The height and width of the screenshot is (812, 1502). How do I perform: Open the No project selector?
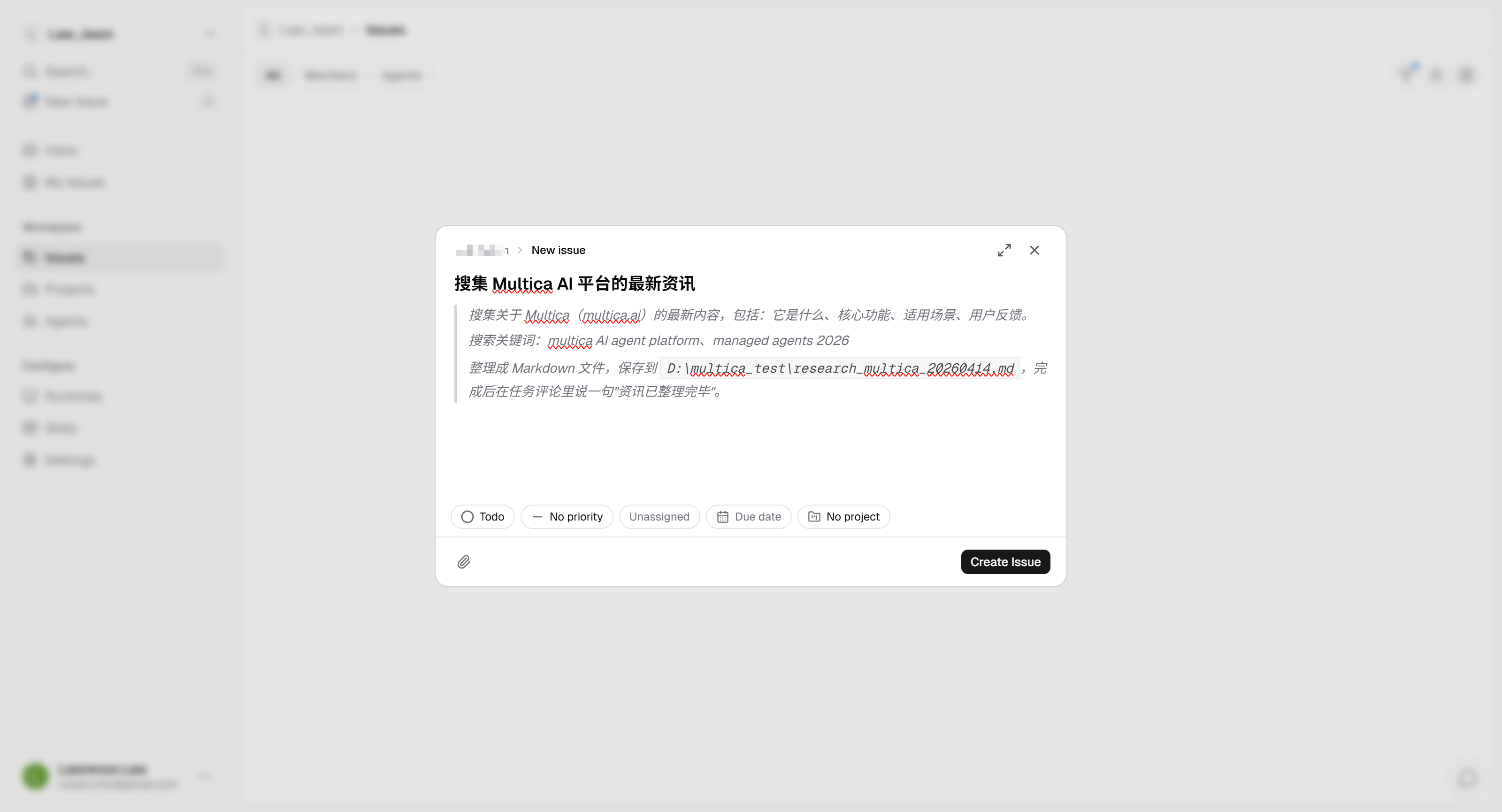click(844, 516)
